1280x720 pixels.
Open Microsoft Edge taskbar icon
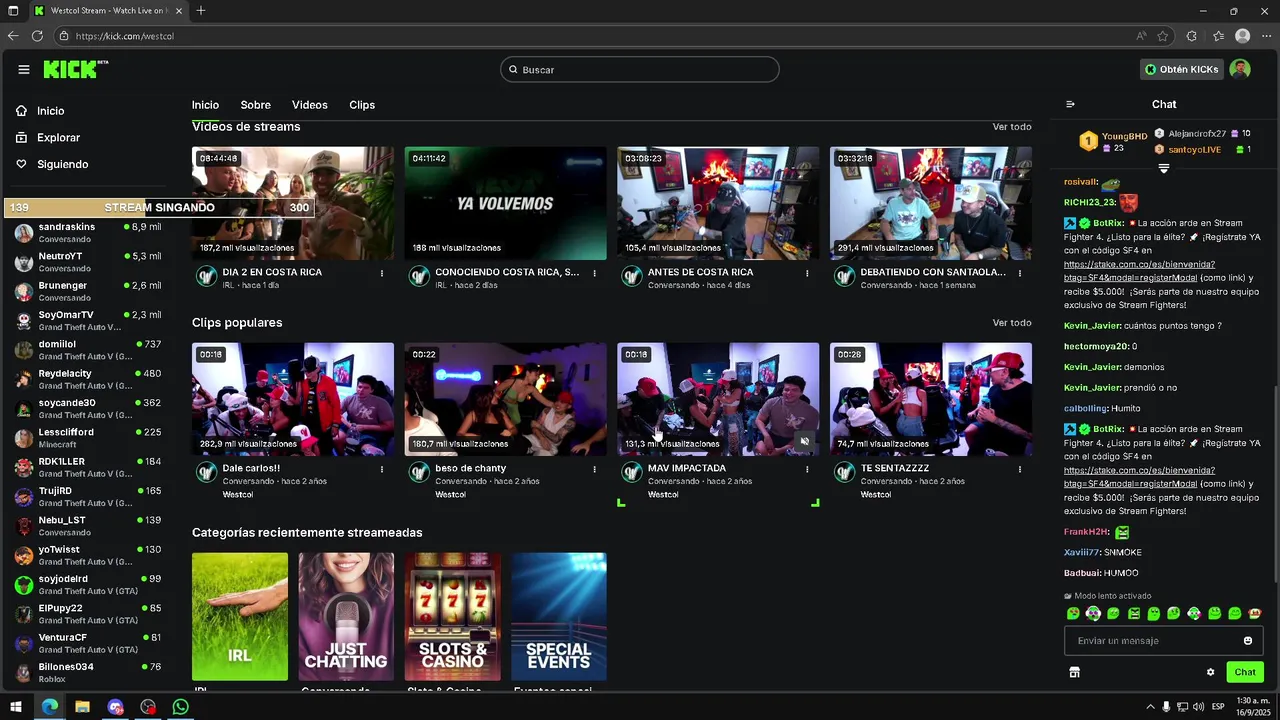click(x=49, y=707)
